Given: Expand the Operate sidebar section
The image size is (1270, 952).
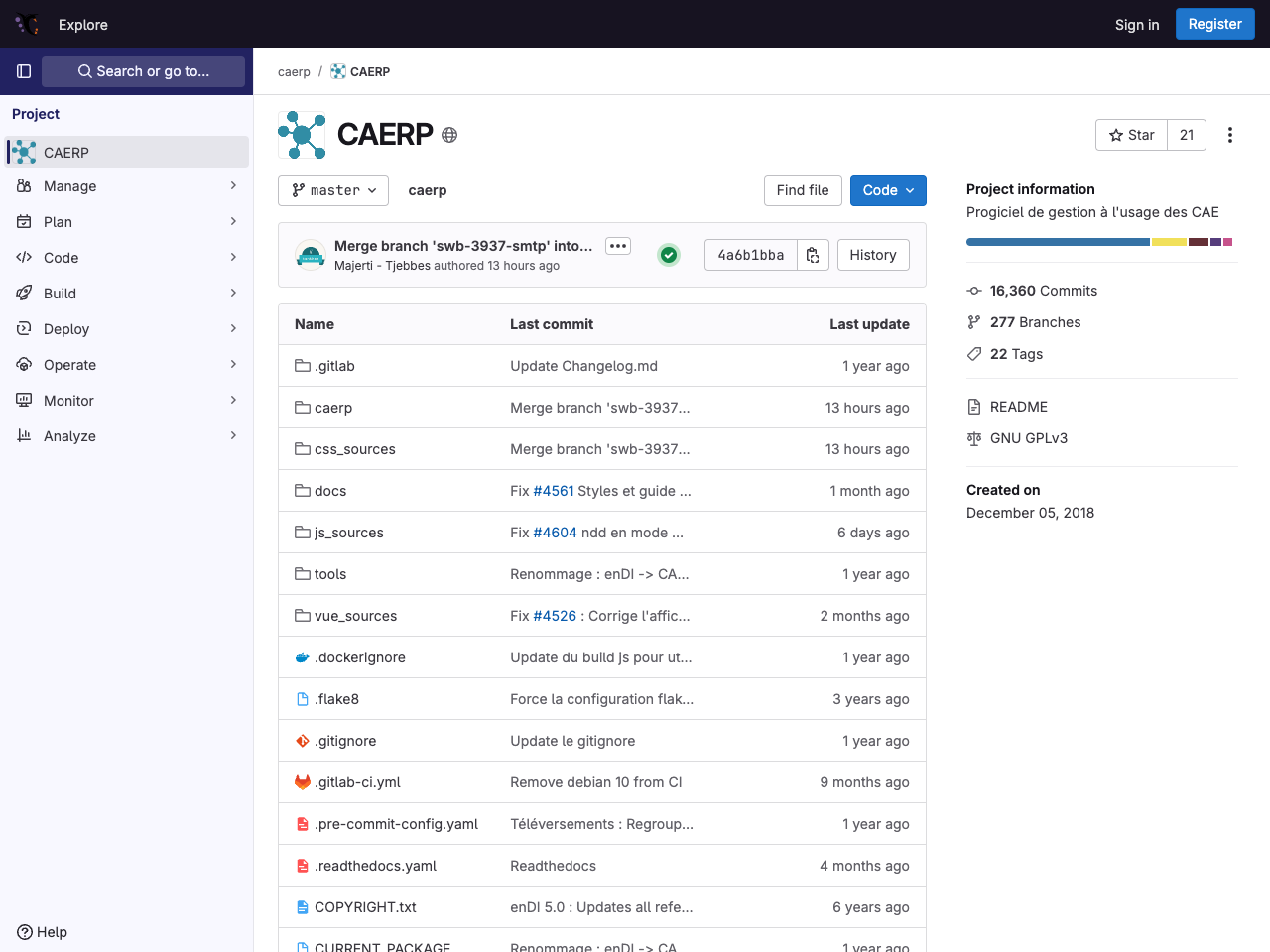Looking at the screenshot, I should [127, 365].
